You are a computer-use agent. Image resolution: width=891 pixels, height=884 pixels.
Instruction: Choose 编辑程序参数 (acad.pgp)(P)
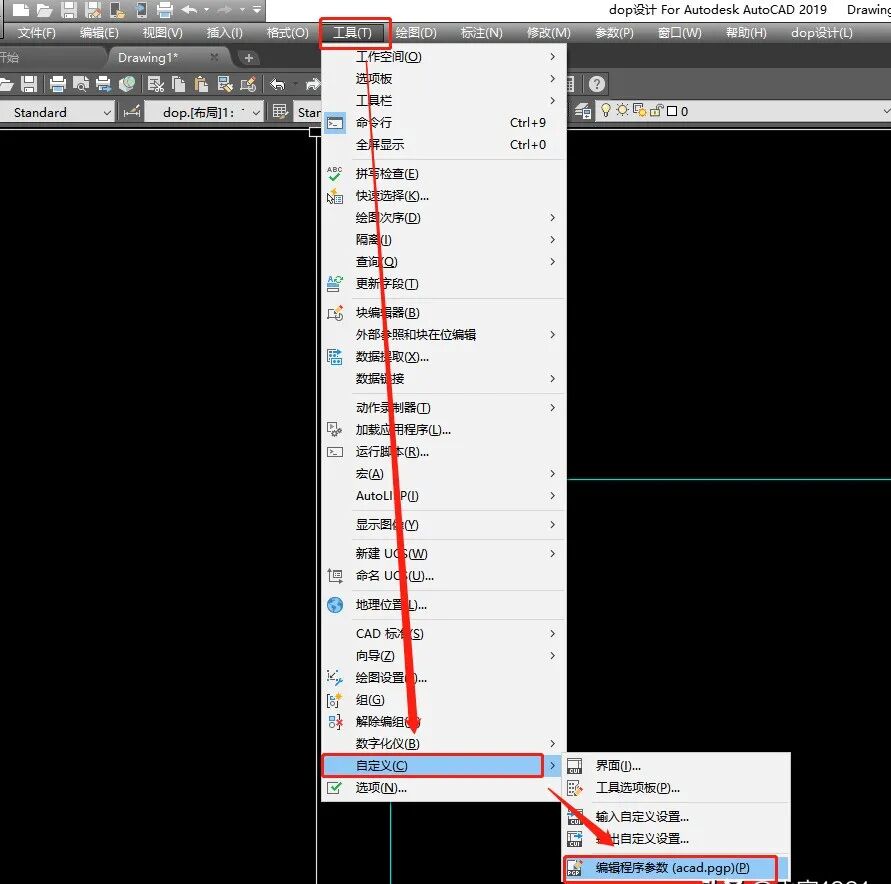677,868
